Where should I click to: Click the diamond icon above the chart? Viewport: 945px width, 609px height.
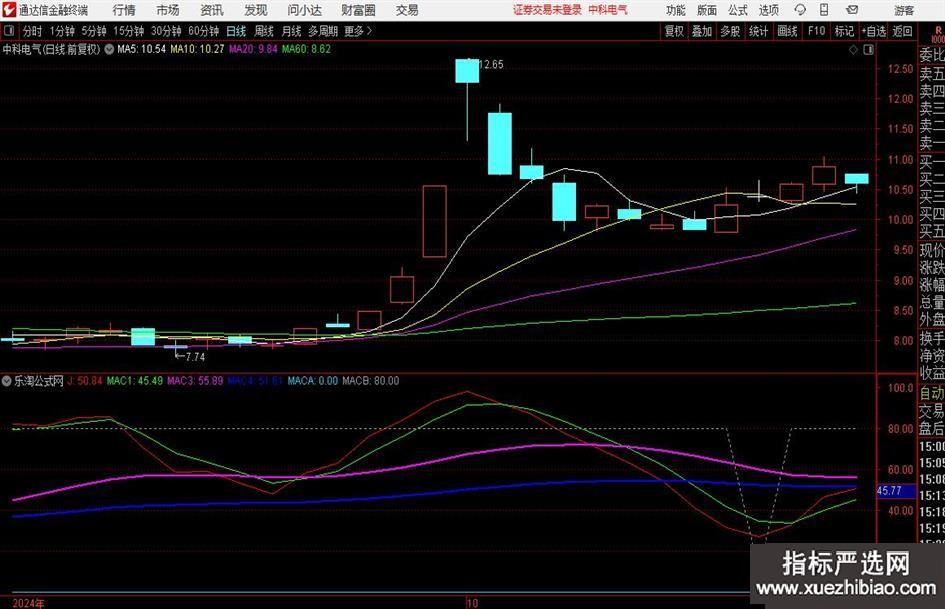[853, 50]
